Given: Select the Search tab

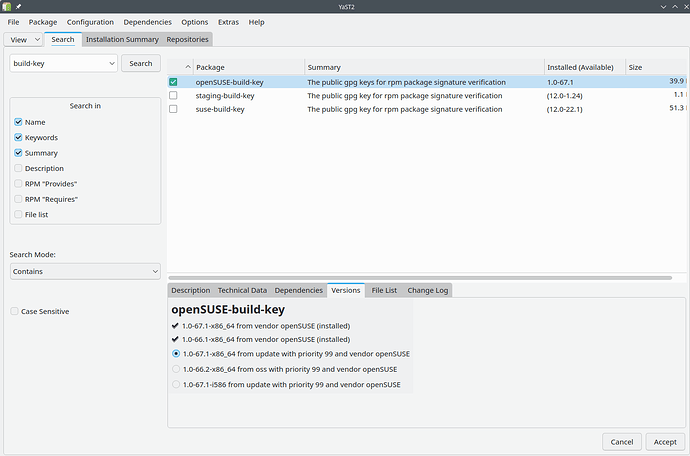Looking at the screenshot, I should tap(63, 39).
